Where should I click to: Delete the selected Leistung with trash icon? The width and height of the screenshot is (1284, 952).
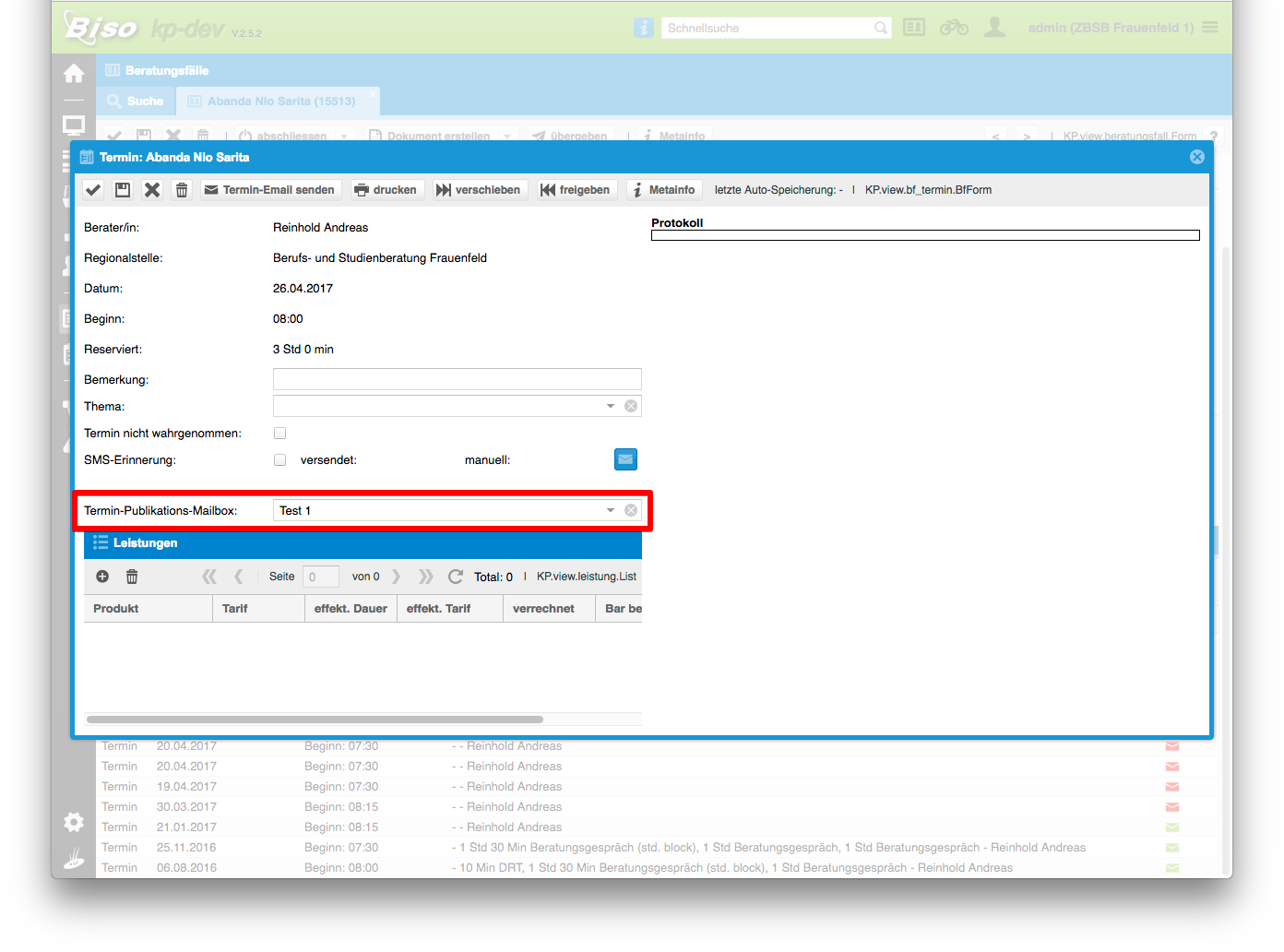click(132, 577)
